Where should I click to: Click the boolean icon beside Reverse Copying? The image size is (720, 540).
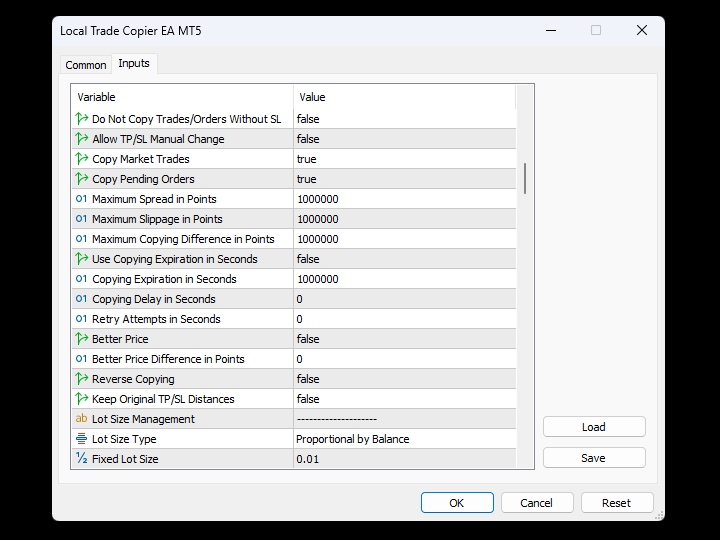[82, 378]
